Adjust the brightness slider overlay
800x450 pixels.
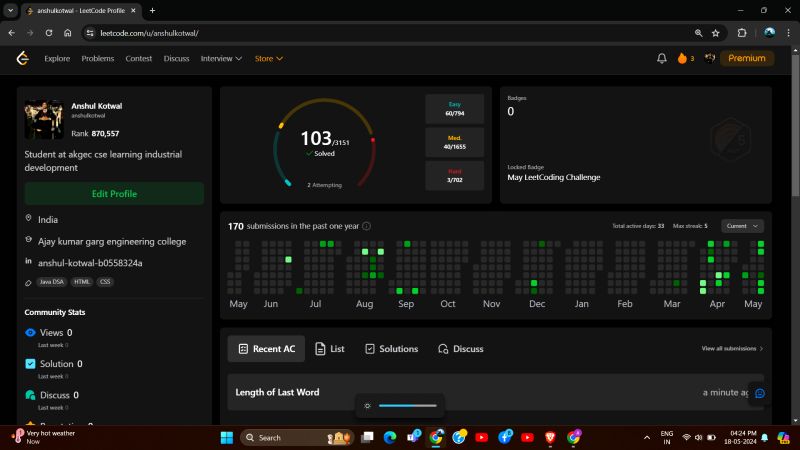[408, 406]
